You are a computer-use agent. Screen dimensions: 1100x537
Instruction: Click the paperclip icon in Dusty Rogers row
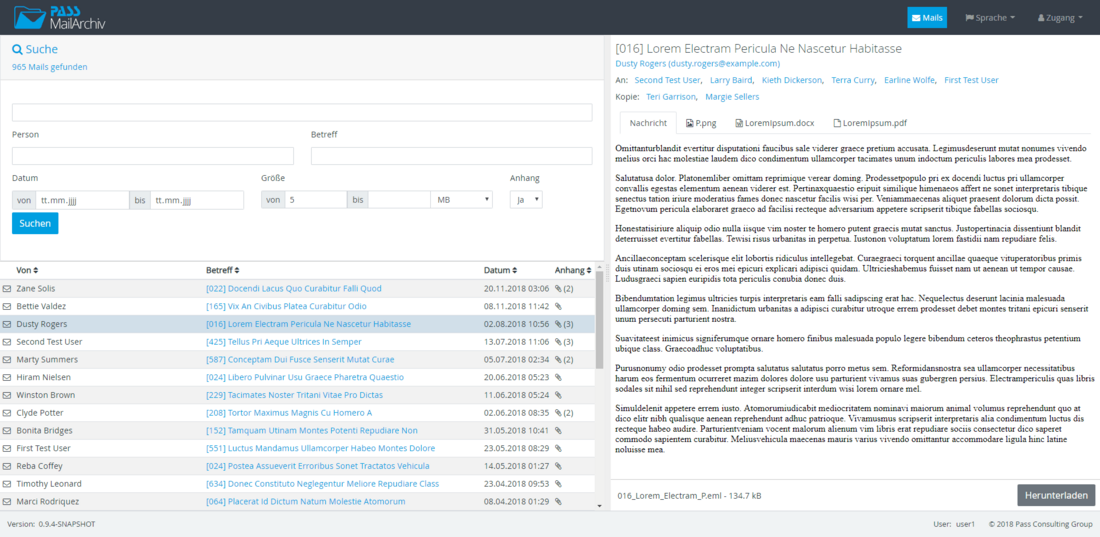(559, 324)
